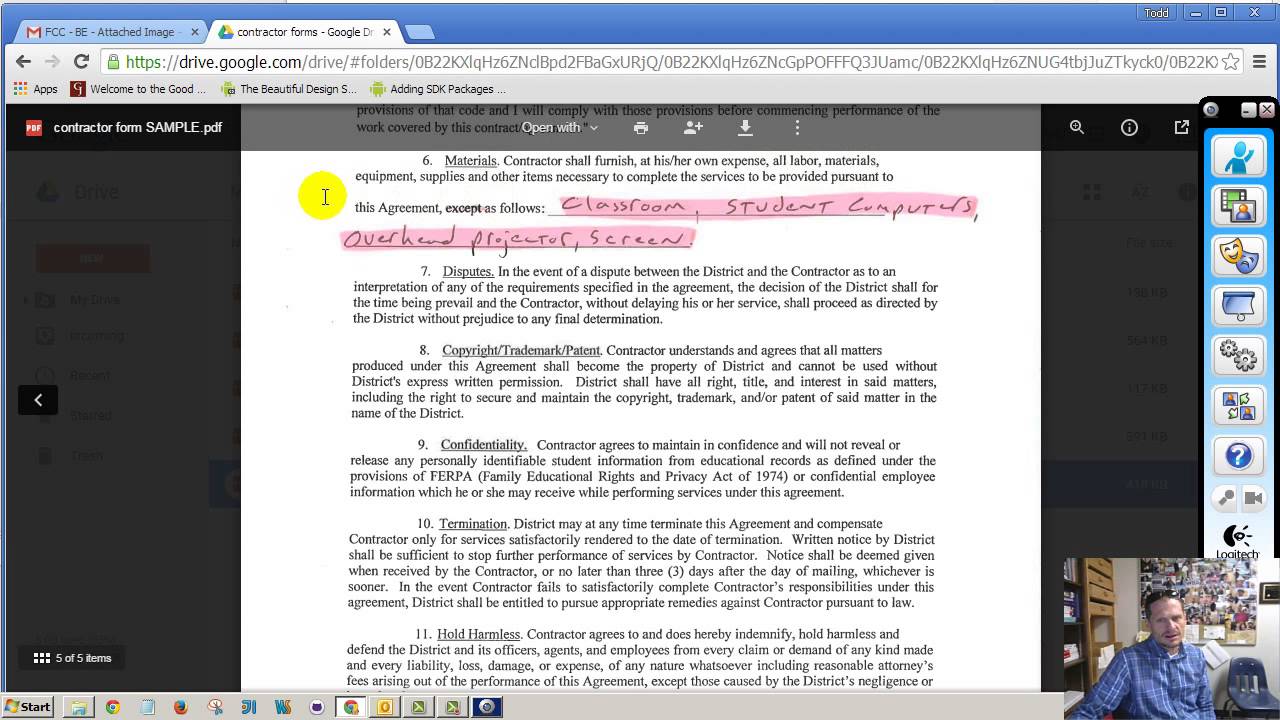Image resolution: width=1280 pixels, height=720 pixels.
Task: Close the FCC - BE tab
Action: tap(195, 32)
